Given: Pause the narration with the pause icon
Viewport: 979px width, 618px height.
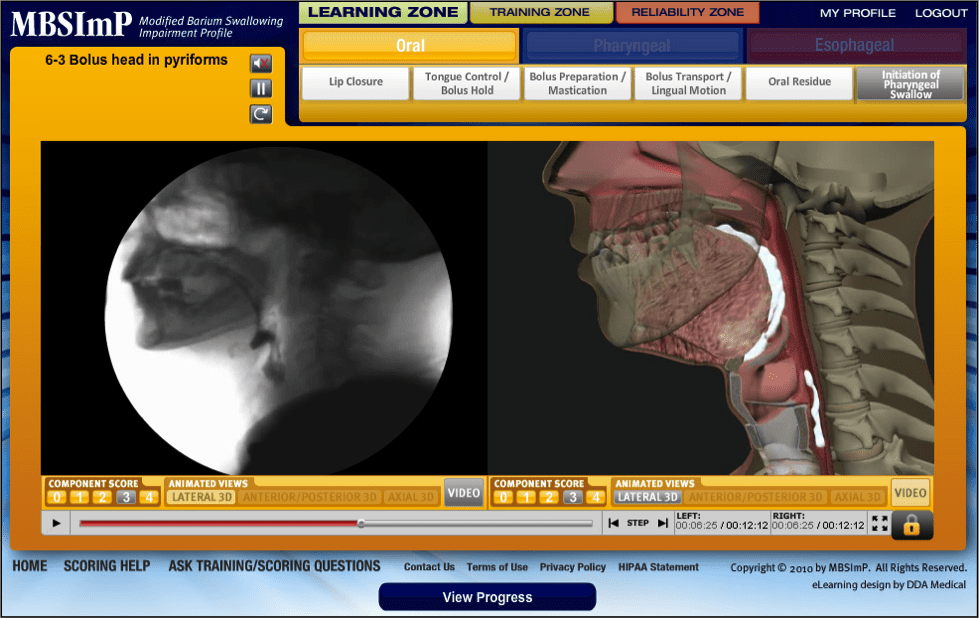Looking at the screenshot, I should (x=261, y=89).
